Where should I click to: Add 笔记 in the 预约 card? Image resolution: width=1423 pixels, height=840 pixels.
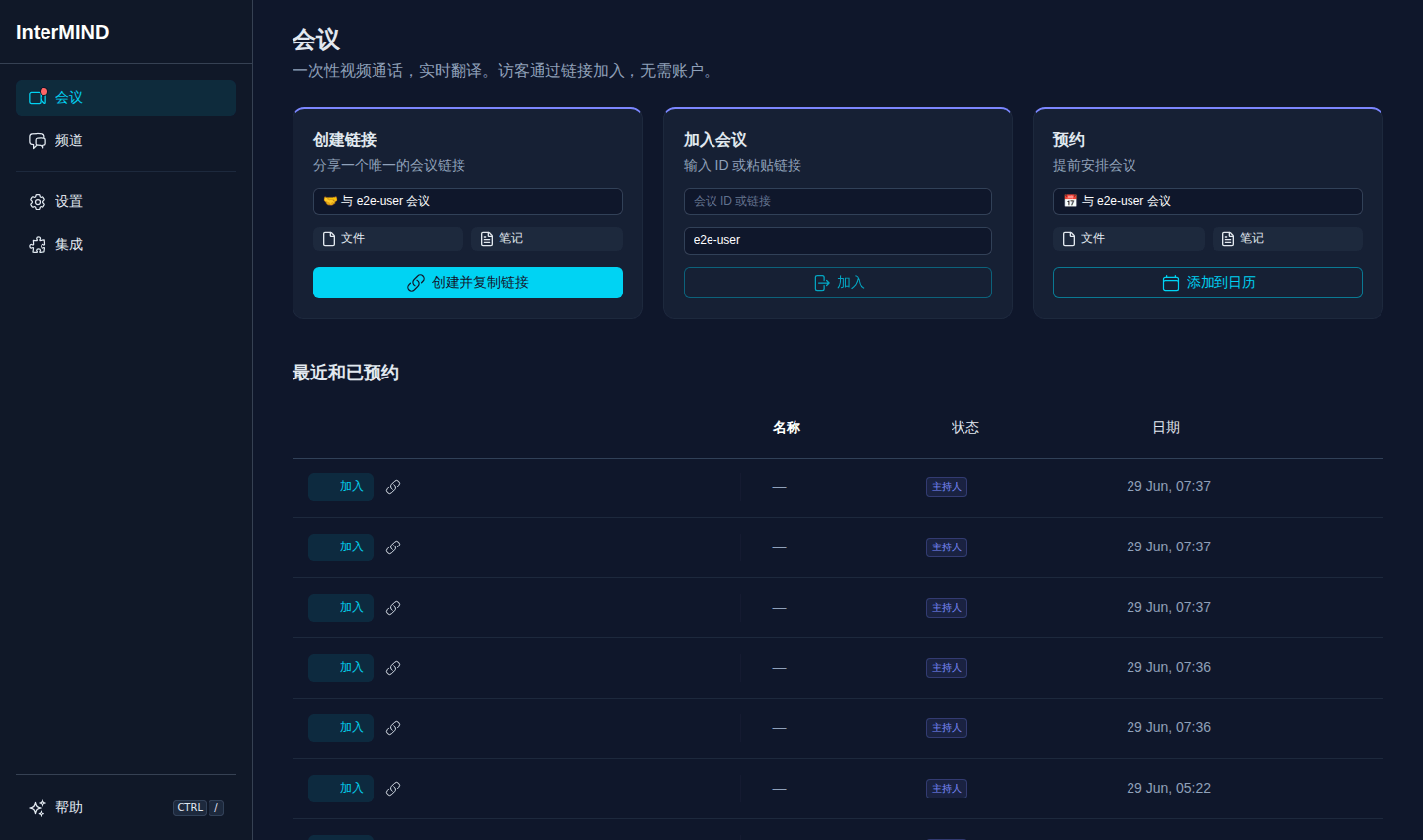[x=1288, y=239]
